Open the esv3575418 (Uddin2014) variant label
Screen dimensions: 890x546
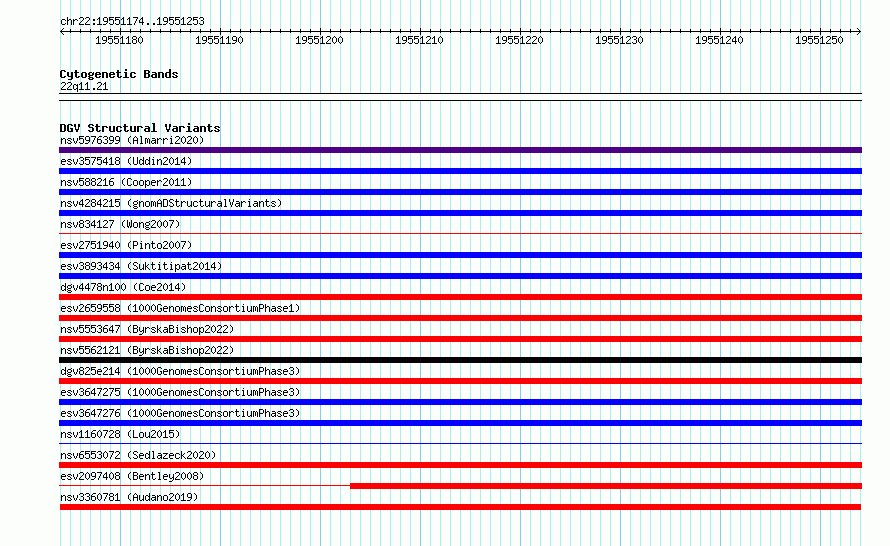[126, 161]
